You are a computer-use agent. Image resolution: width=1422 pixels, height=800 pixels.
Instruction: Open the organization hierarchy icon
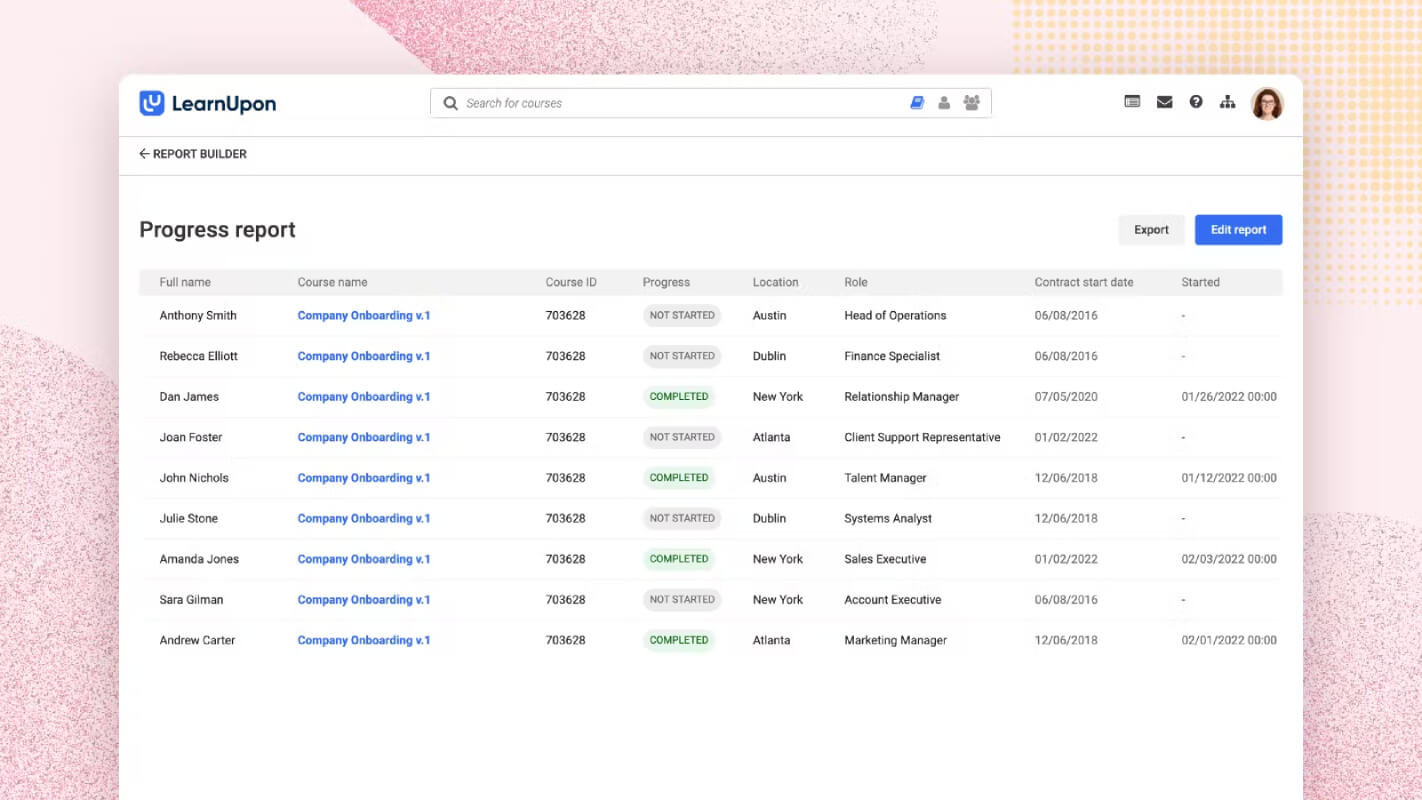[1227, 102]
